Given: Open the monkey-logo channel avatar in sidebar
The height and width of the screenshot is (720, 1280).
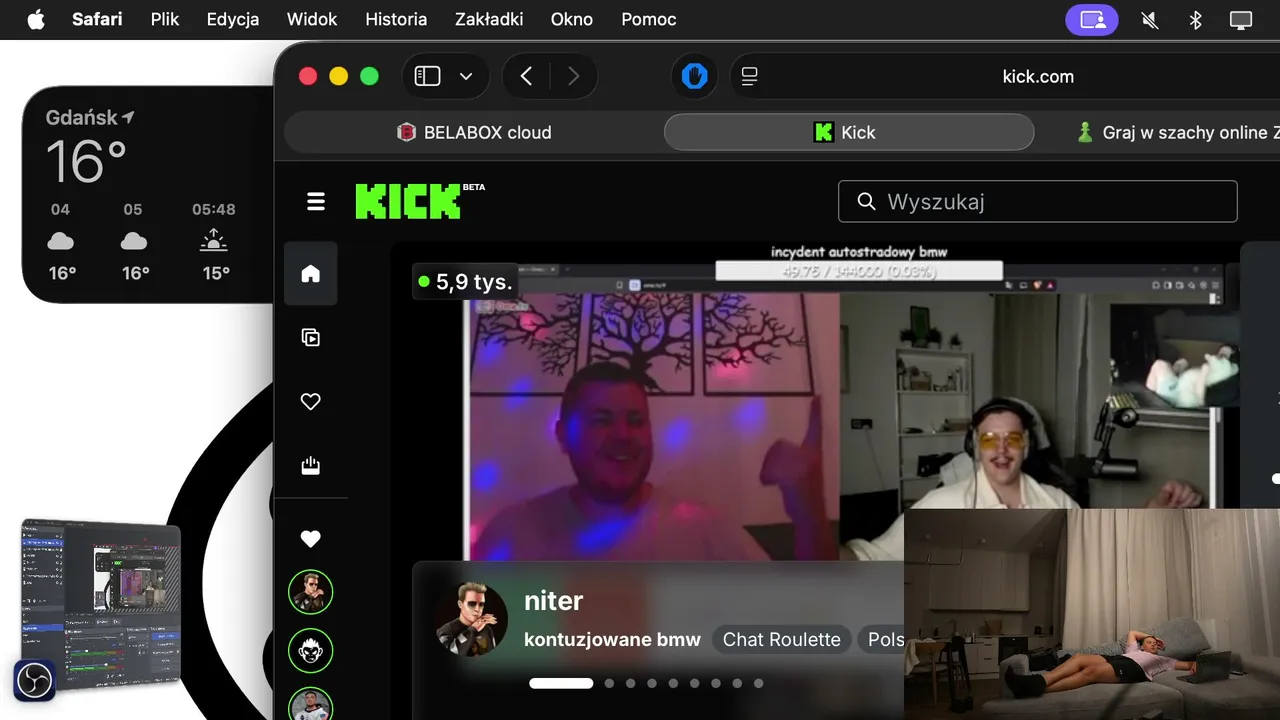Looking at the screenshot, I should coord(311,651).
